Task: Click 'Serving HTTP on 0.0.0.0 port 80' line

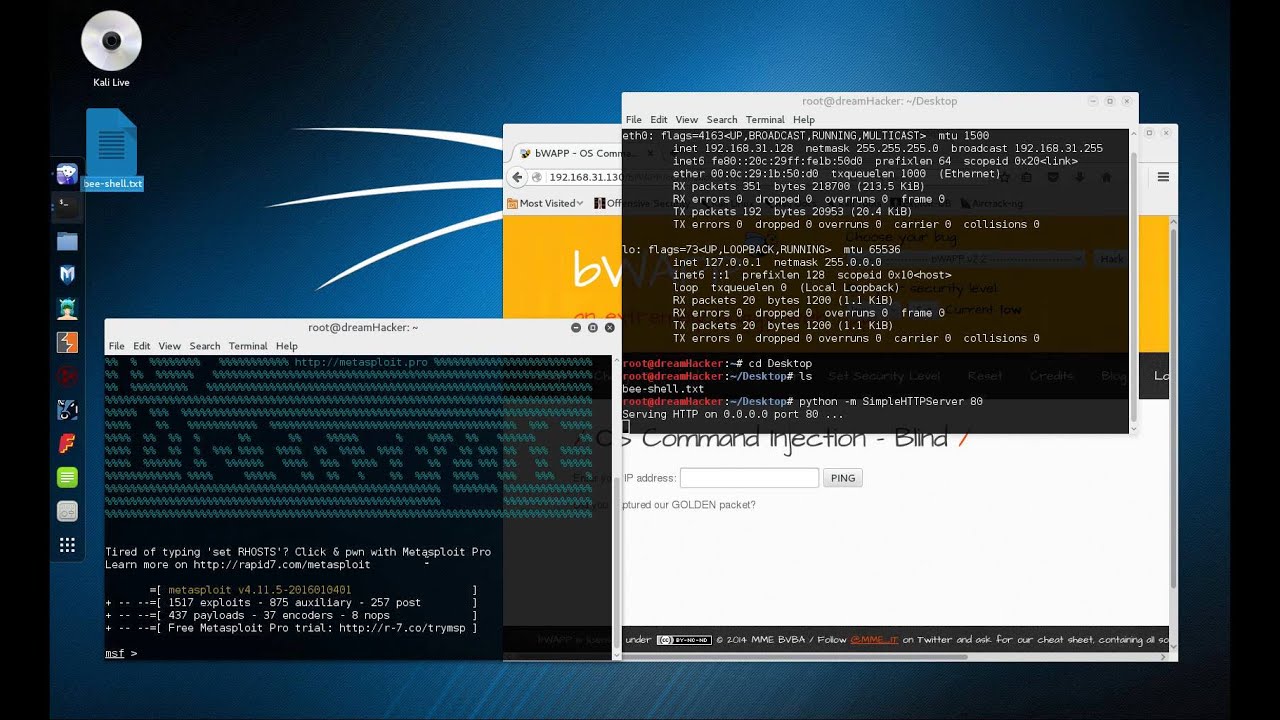Action: (x=732, y=414)
